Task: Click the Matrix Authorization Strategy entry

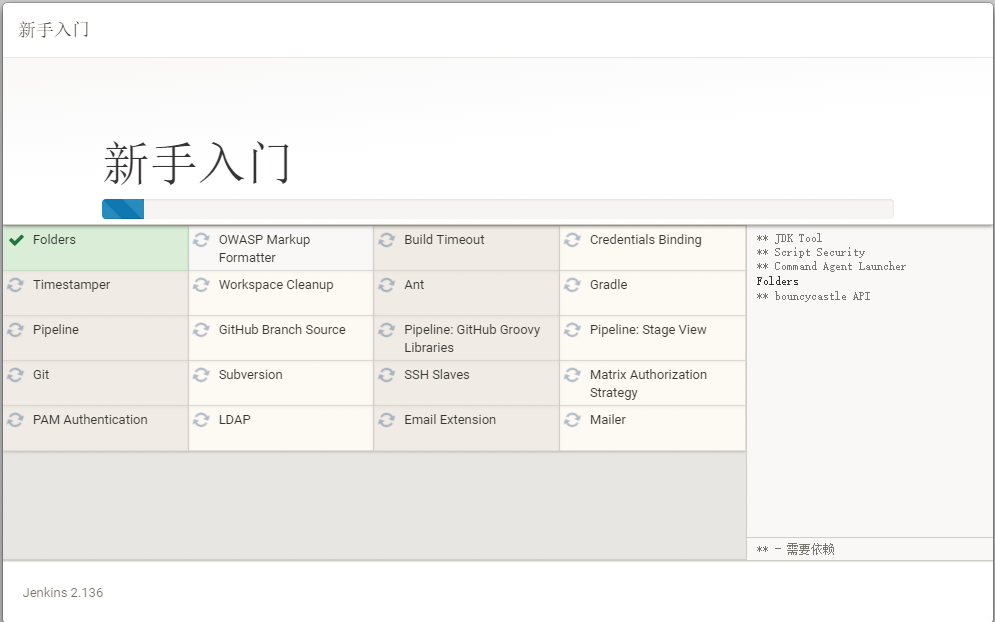Action: [647, 383]
